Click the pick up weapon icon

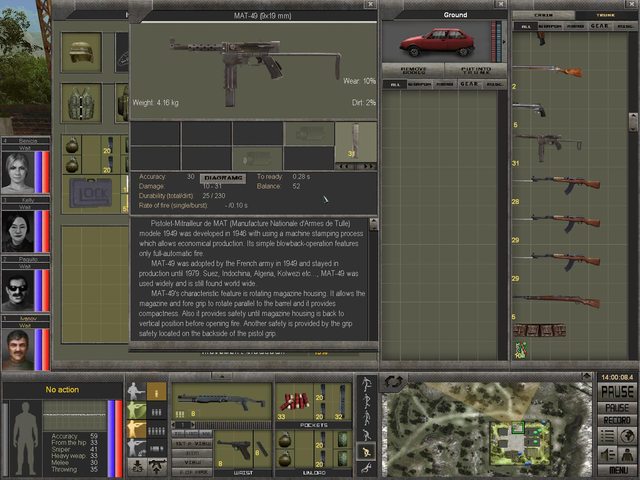click(157, 466)
